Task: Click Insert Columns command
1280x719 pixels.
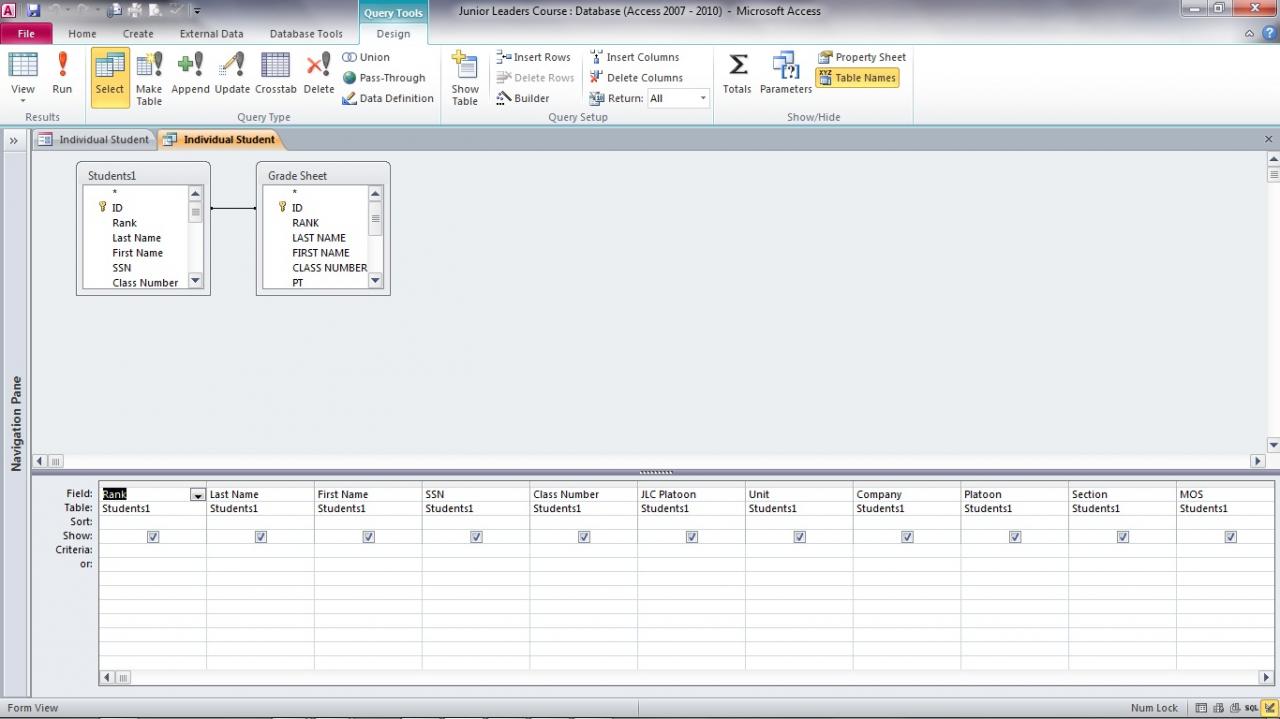Action: click(x=634, y=57)
